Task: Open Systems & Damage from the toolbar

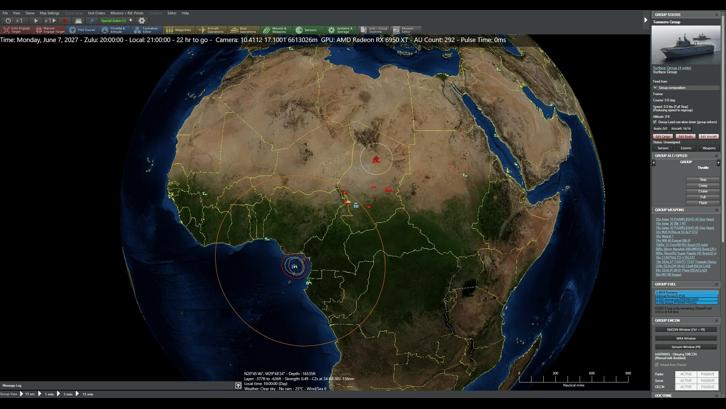Action: [x=341, y=30]
